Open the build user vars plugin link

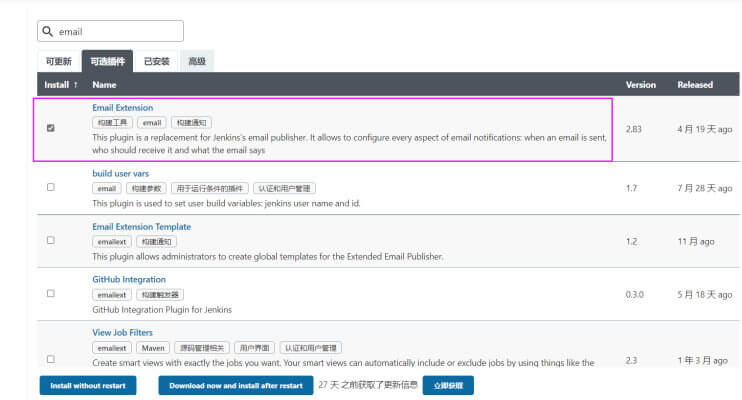[x=121, y=174]
